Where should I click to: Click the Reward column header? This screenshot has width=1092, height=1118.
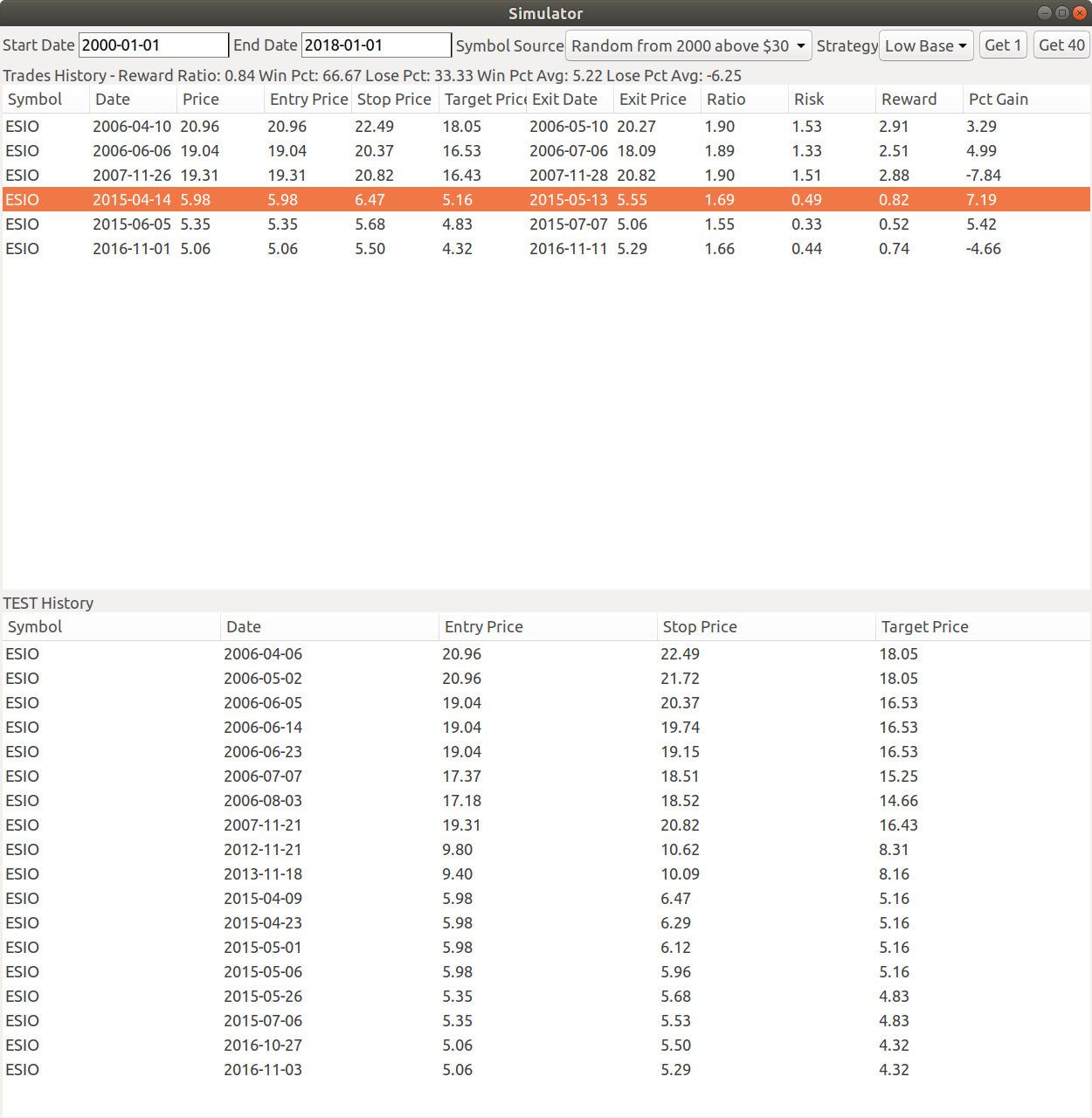pyautogui.click(x=919, y=100)
